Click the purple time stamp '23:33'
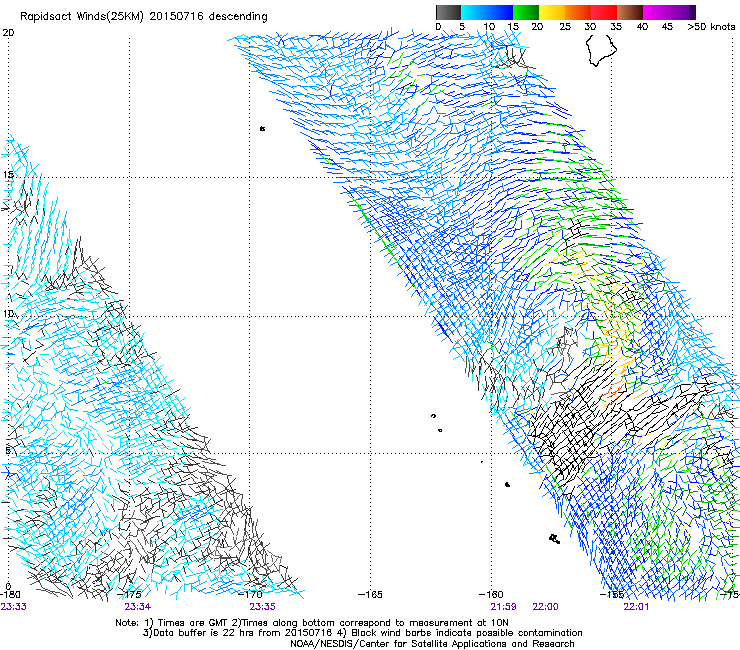 (x=14, y=607)
